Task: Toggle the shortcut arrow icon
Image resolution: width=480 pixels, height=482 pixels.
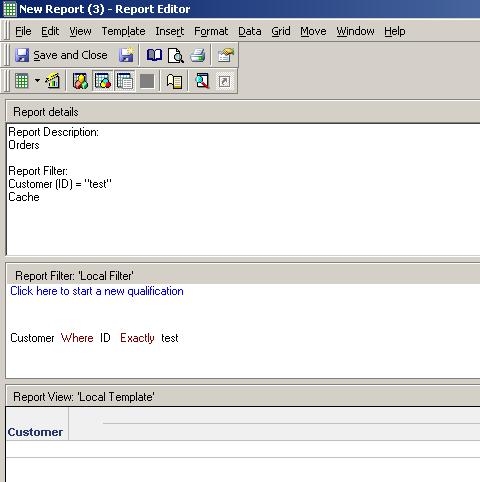Action: [224, 81]
